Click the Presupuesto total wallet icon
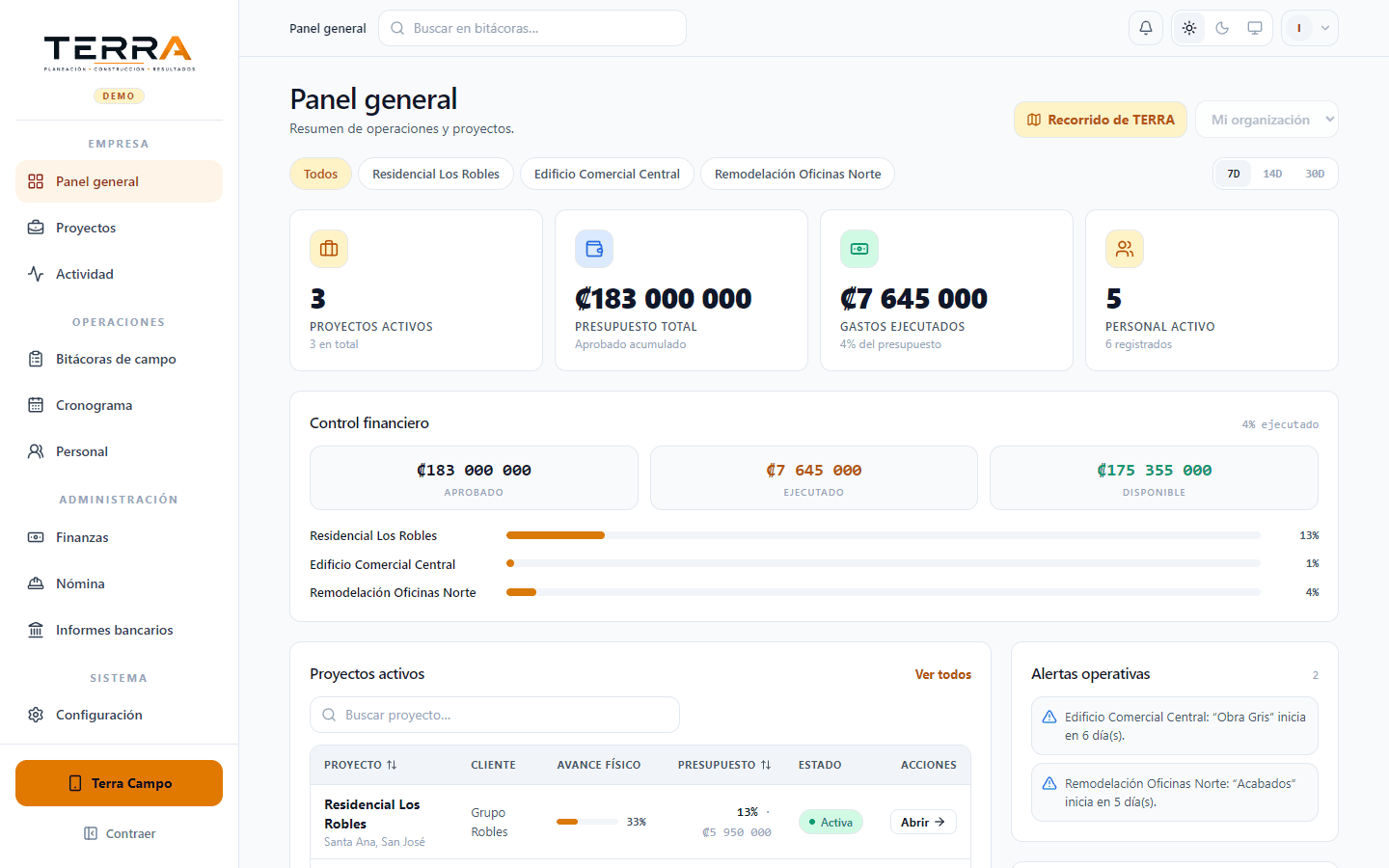 [594, 249]
